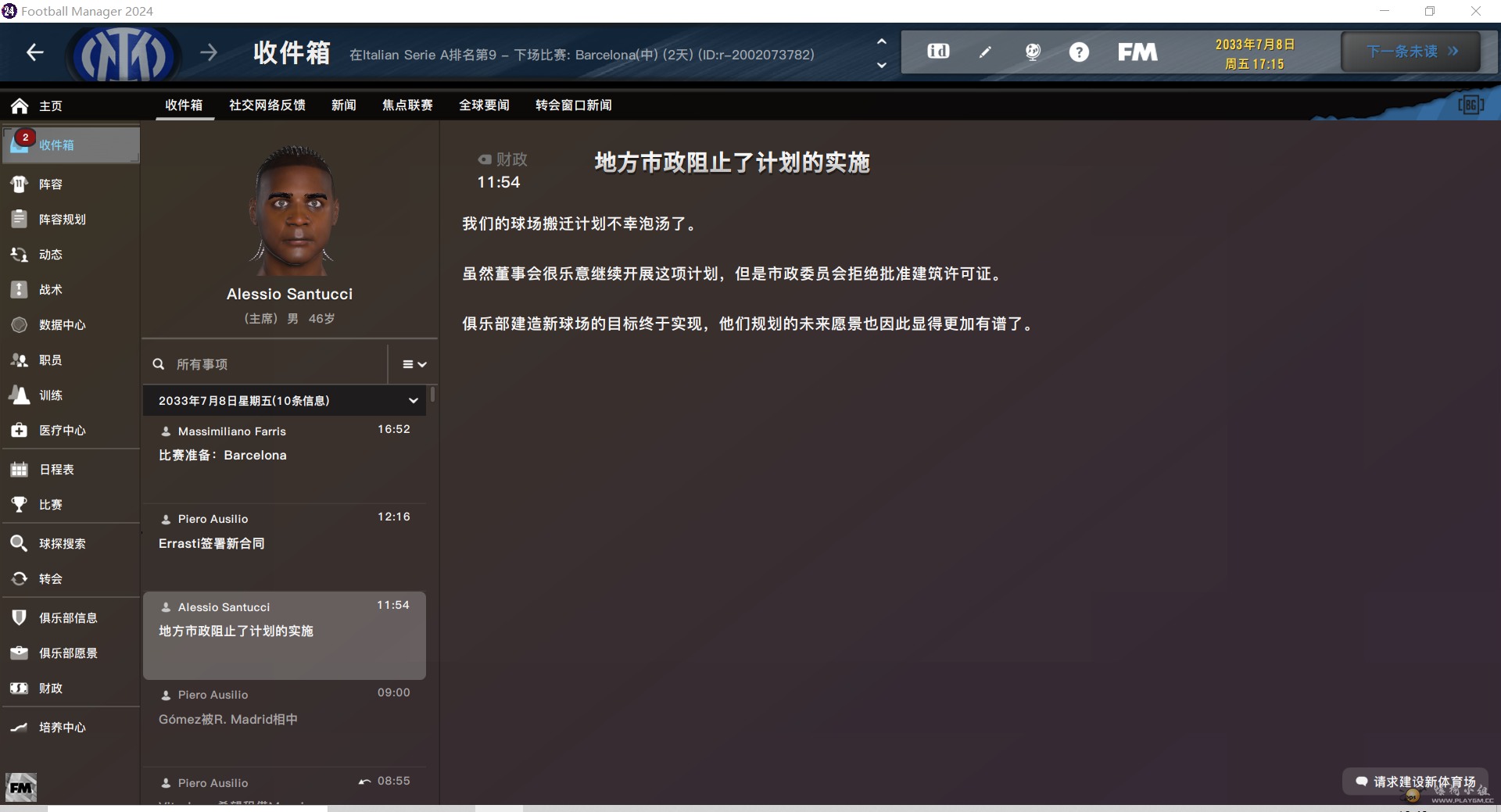Switch to 社交网络反馈 tab
The image size is (1501, 812).
[x=267, y=106]
